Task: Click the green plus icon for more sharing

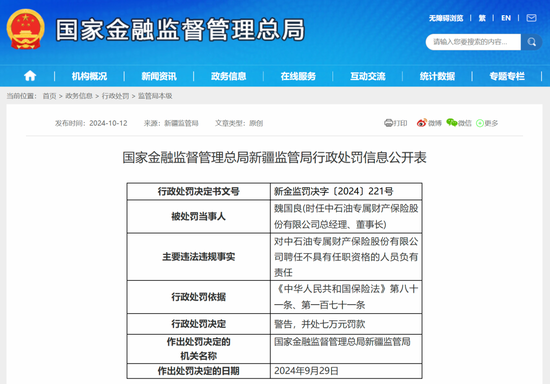Action: point(480,123)
